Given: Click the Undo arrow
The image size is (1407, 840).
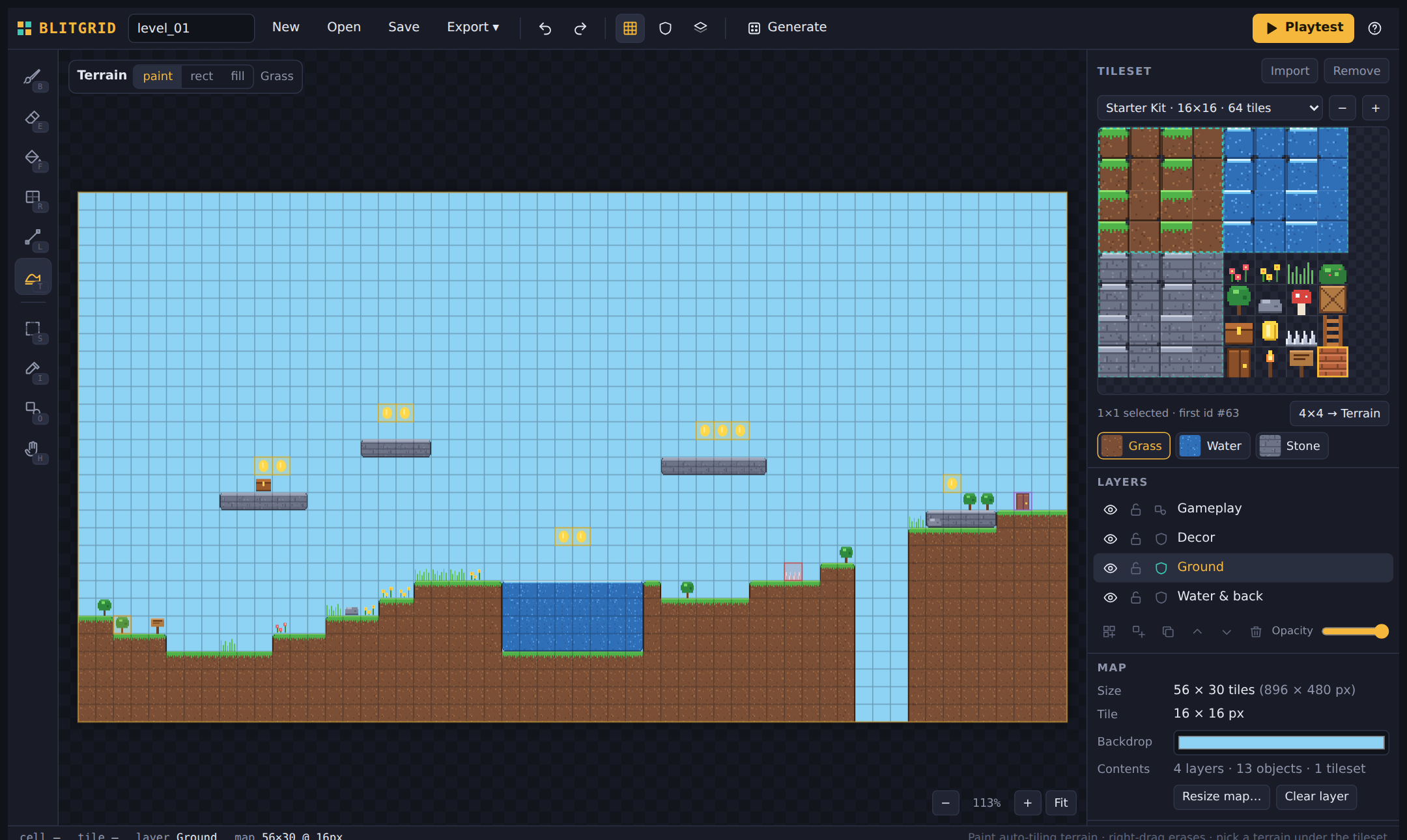Looking at the screenshot, I should click(545, 28).
